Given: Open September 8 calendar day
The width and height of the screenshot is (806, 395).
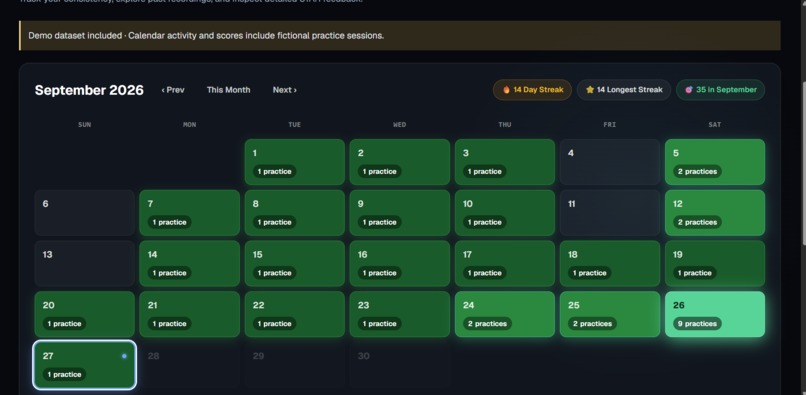Looking at the screenshot, I should point(295,213).
